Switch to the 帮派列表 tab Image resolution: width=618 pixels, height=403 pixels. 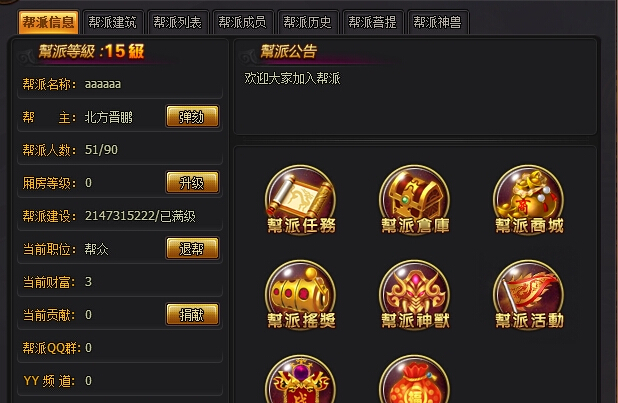coord(177,22)
